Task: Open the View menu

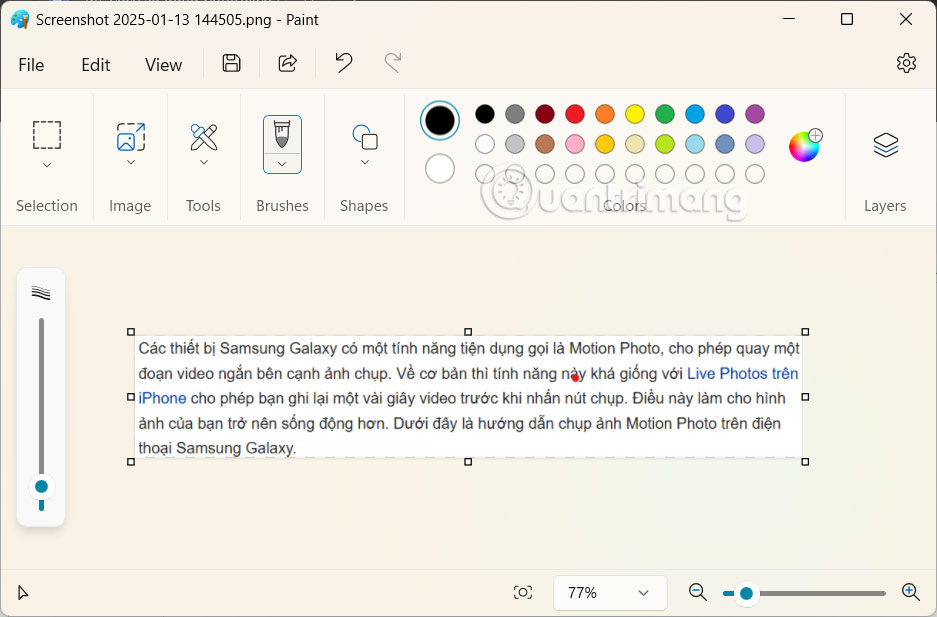Action: [x=163, y=64]
